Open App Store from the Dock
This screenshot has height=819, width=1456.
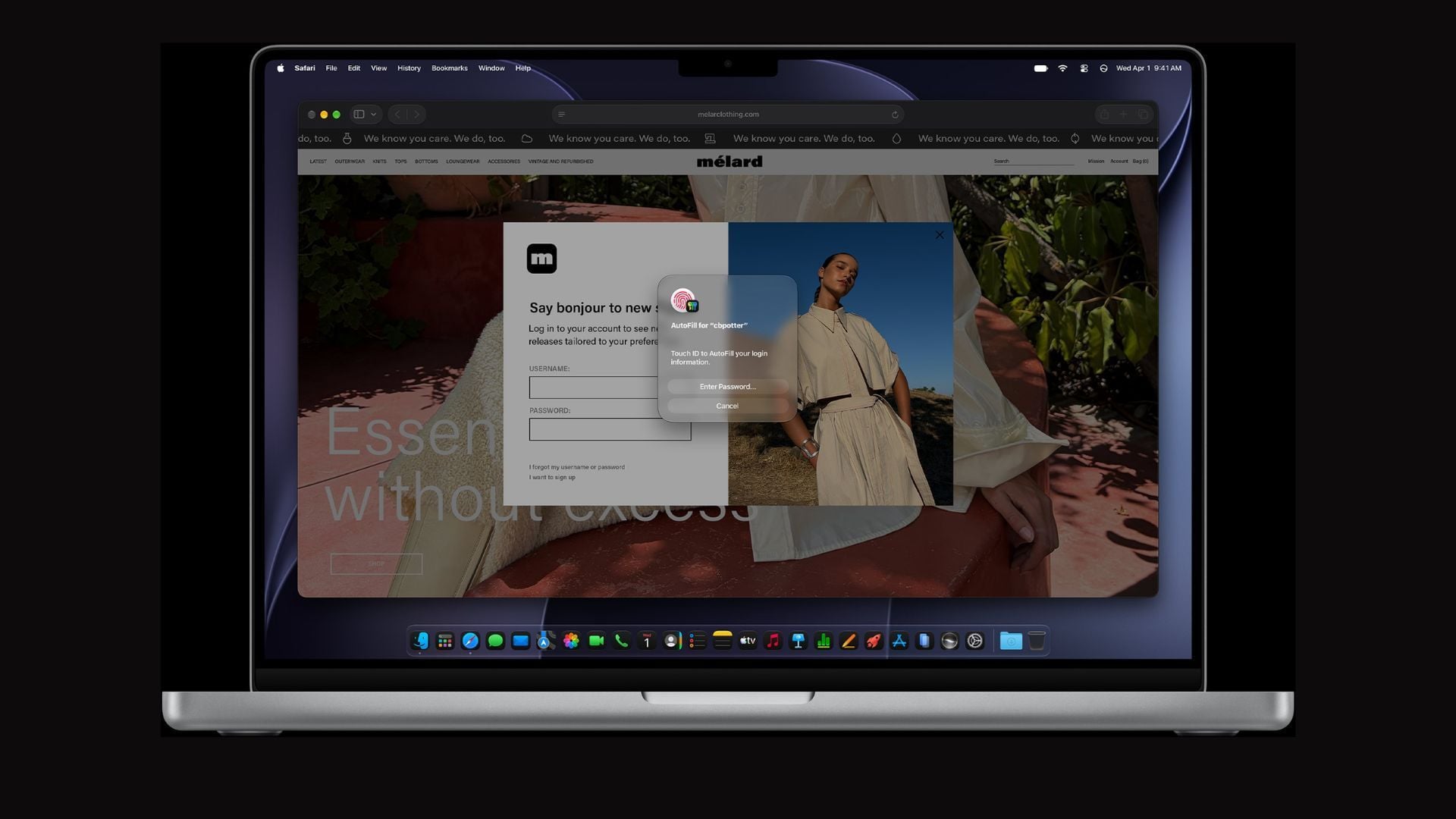899,642
